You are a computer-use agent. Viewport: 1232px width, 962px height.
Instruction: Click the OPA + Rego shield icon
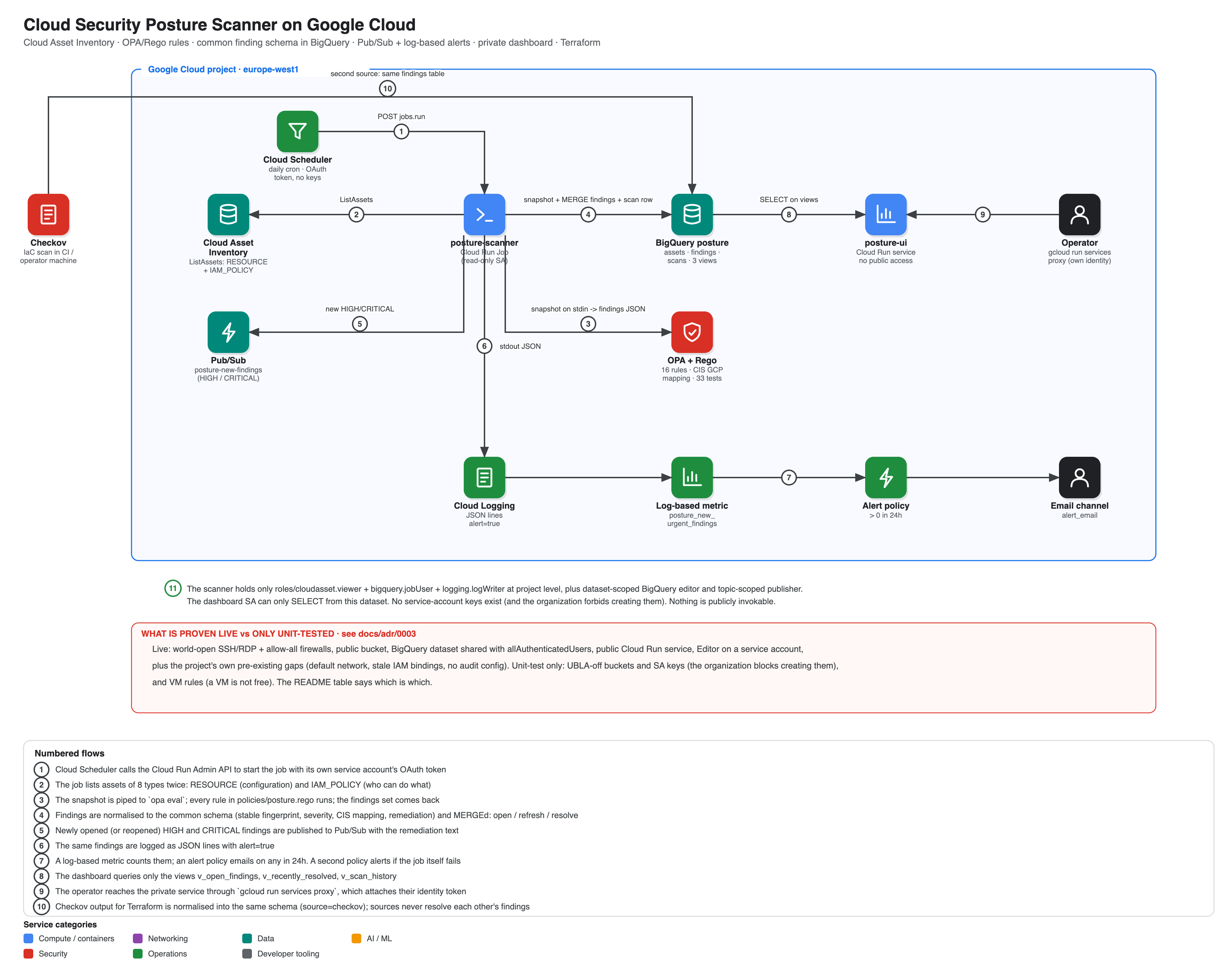(x=692, y=332)
